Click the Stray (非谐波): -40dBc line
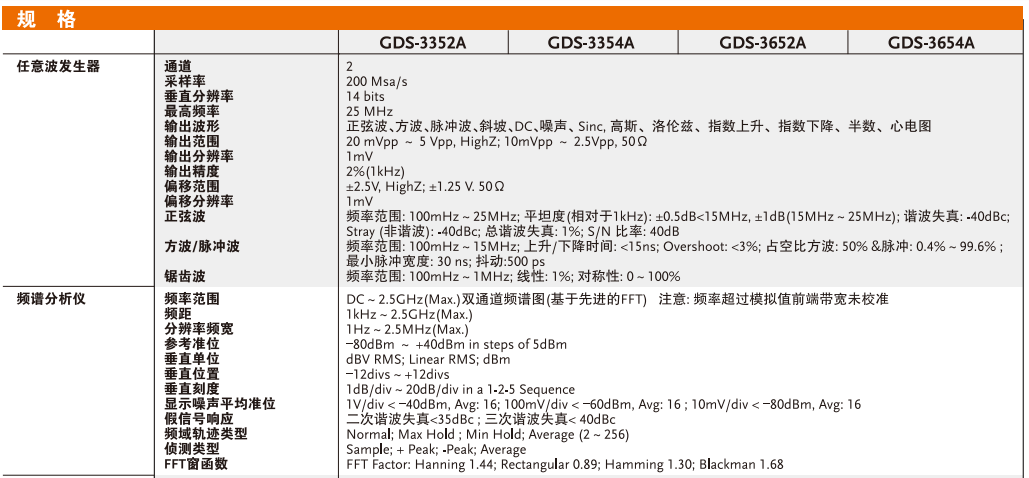Image resolution: width=1029 pixels, height=478 pixels. (513, 232)
